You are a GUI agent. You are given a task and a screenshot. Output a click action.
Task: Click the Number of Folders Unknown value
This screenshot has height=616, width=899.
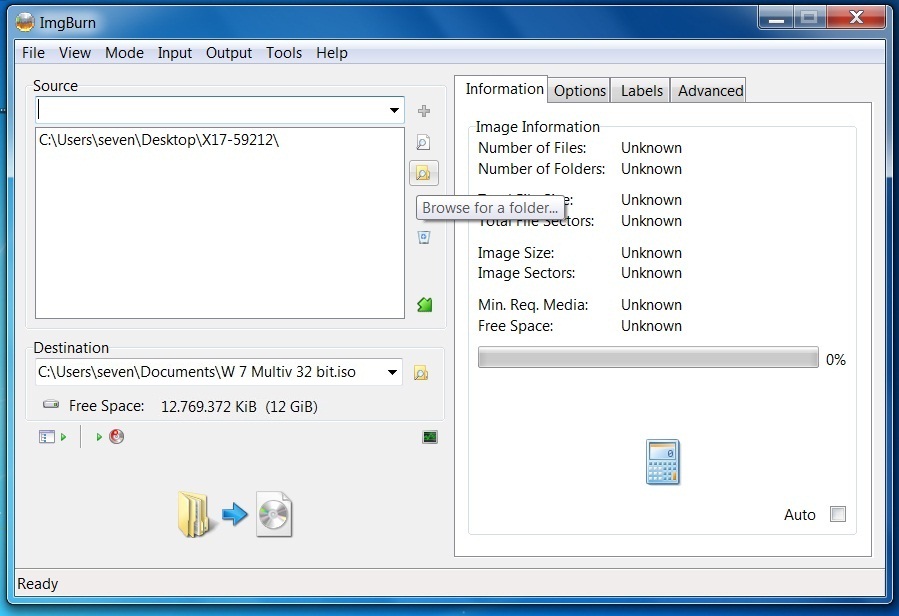[651, 169]
